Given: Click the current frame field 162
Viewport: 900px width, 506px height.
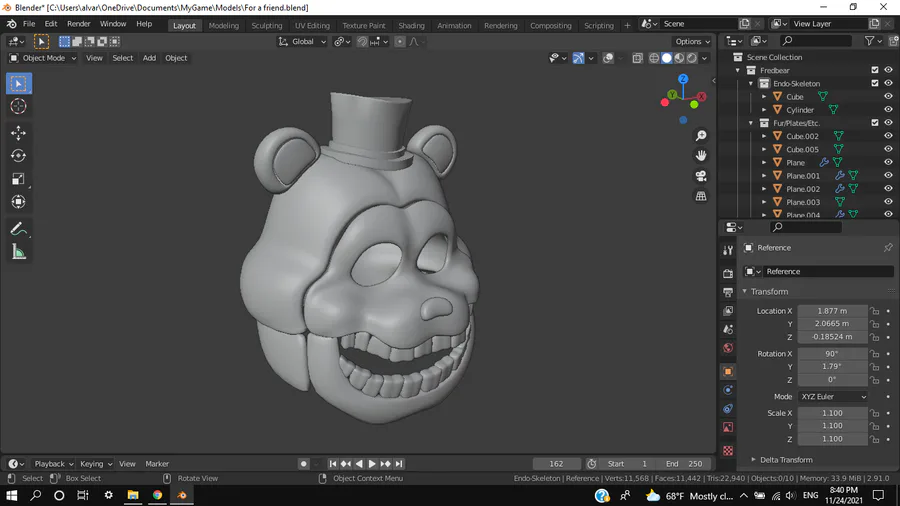Looking at the screenshot, I should tap(556, 464).
